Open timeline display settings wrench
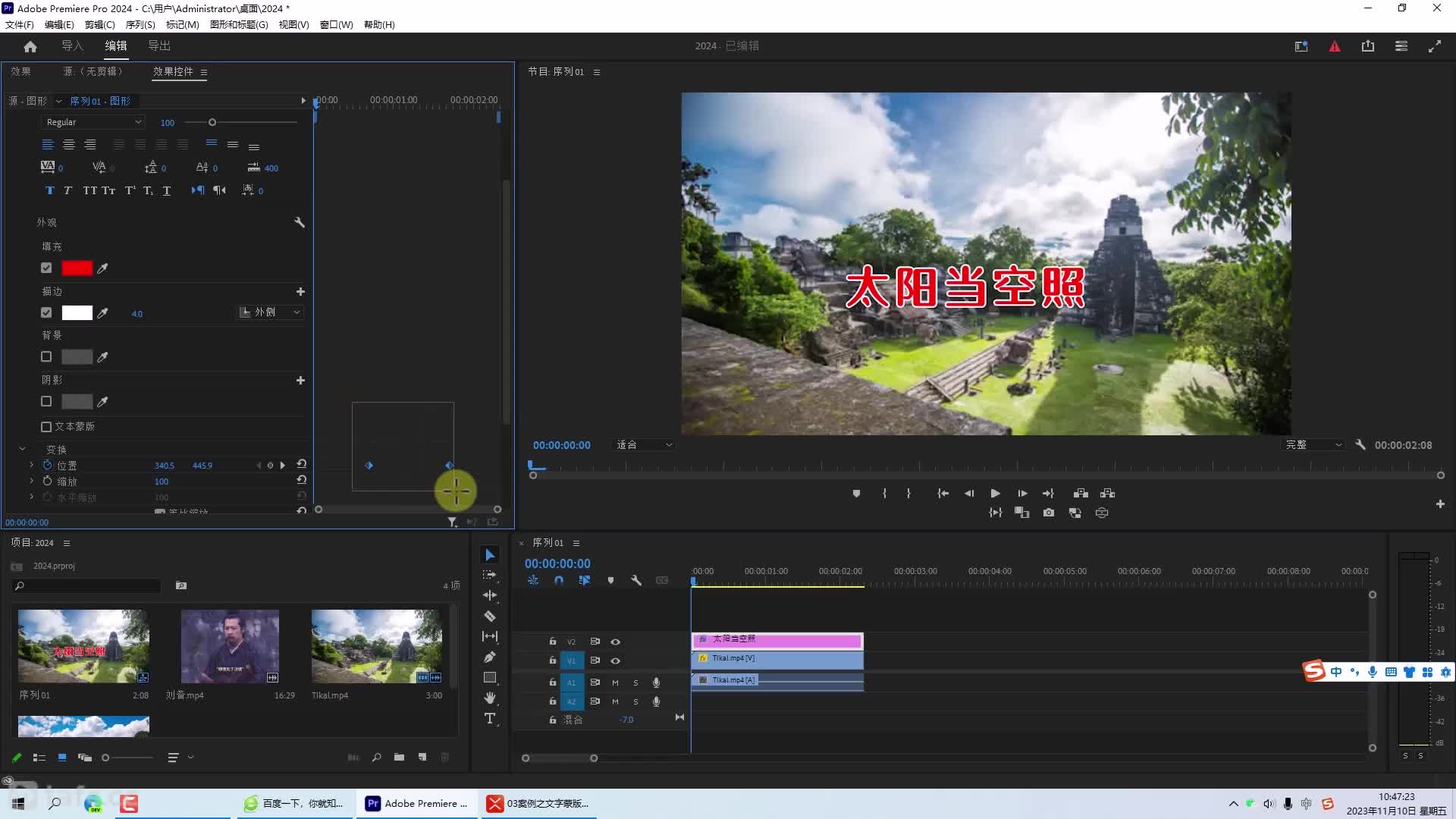 (x=636, y=580)
